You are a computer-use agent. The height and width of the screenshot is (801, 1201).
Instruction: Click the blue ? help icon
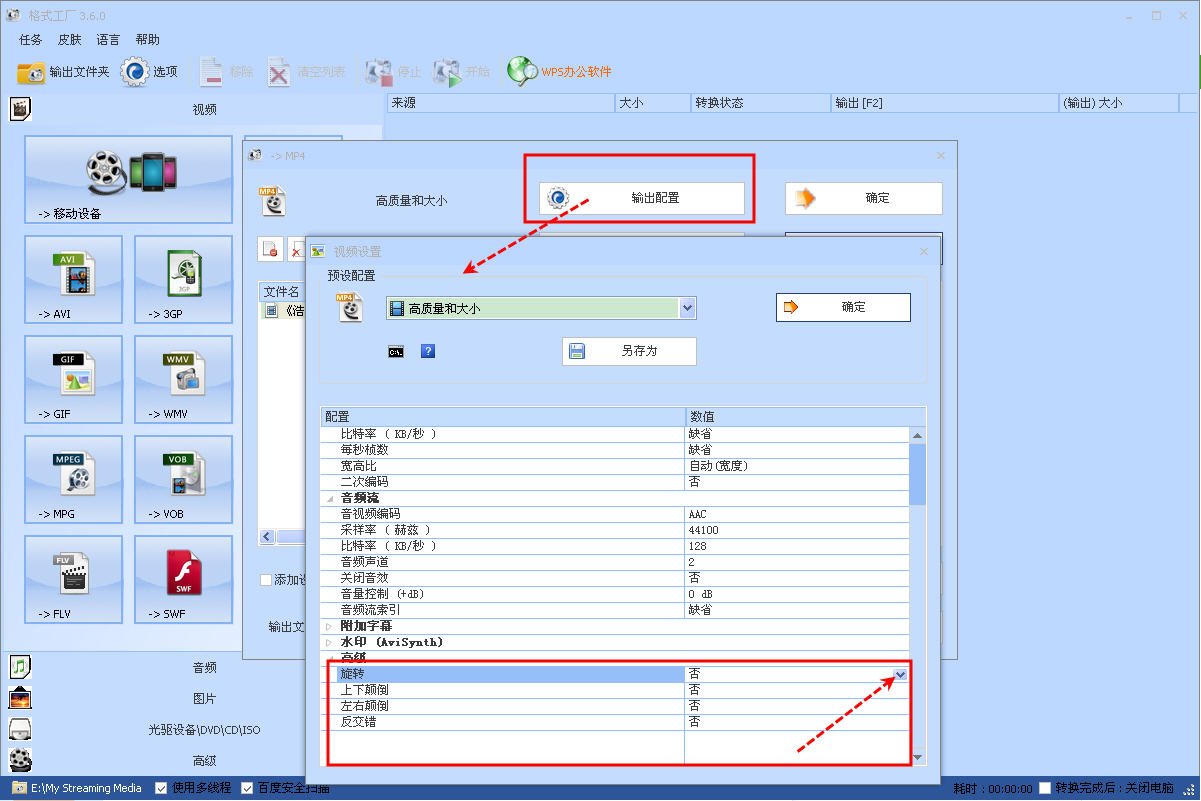click(428, 351)
